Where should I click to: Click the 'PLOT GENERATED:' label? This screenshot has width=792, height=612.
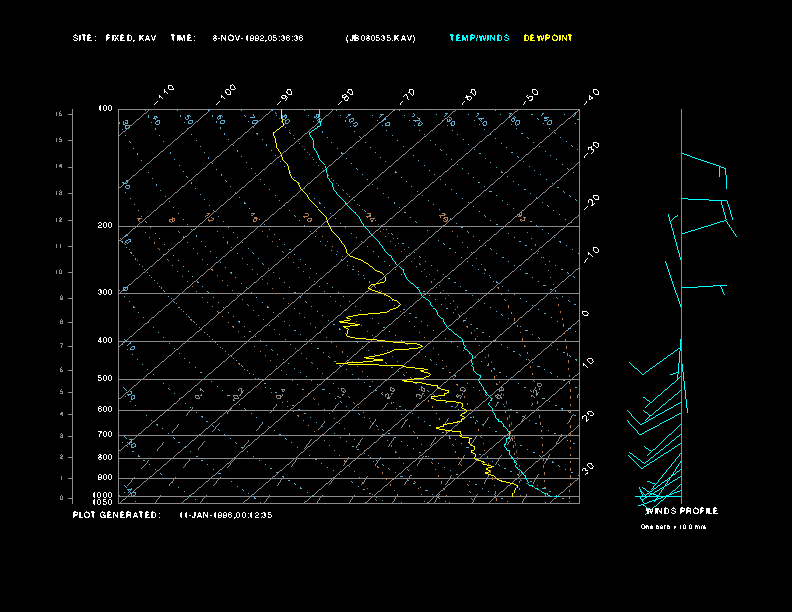point(117,515)
